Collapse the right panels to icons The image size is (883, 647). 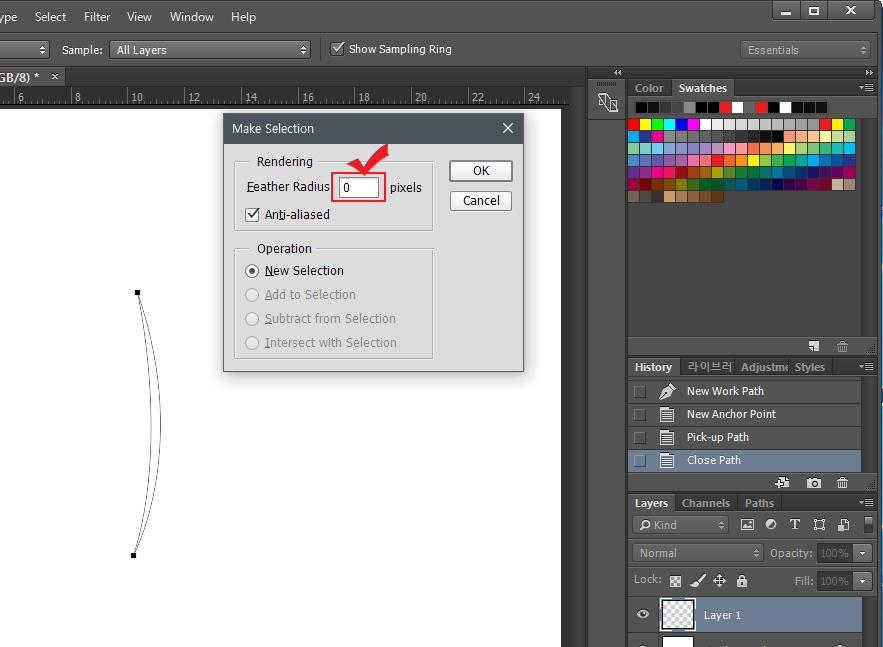pyautogui.click(x=869, y=72)
